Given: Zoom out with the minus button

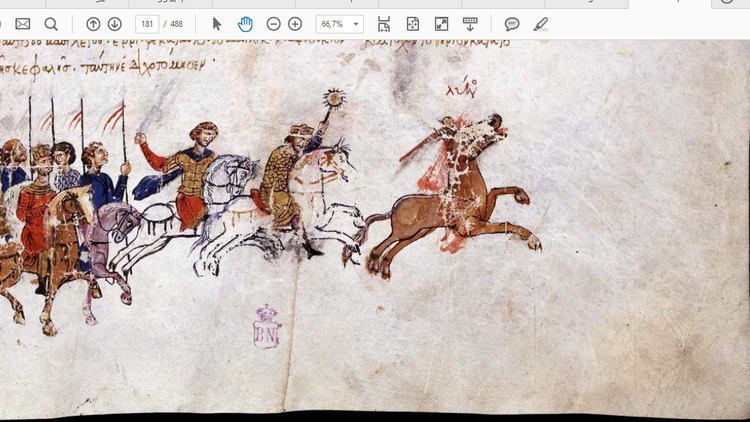Looking at the screenshot, I should (274, 24).
